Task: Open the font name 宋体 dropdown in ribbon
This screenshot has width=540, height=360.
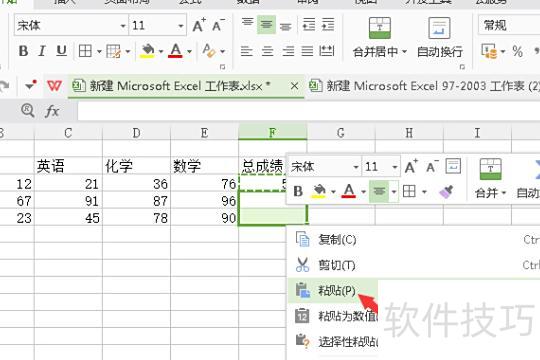Action: click(x=123, y=26)
